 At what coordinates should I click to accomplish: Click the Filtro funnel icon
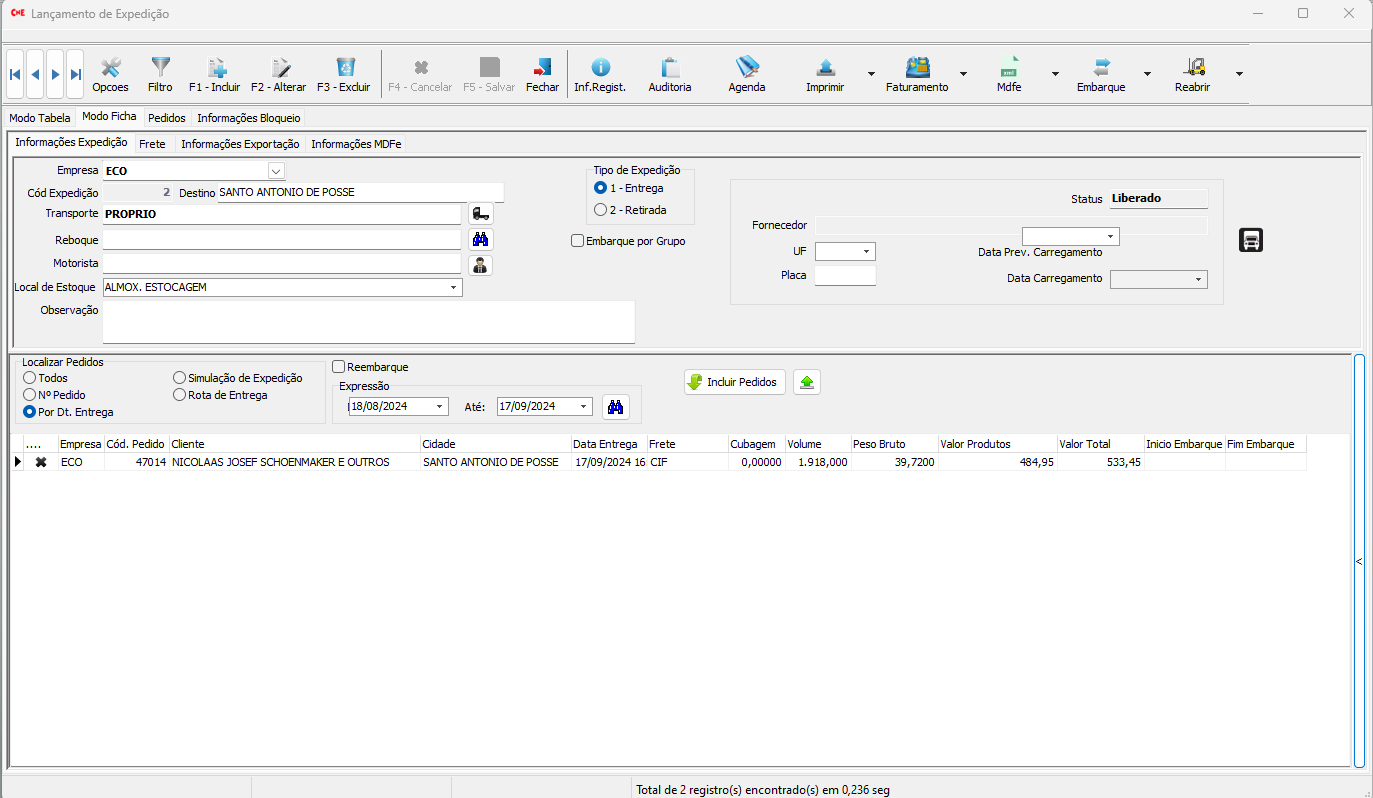[160, 74]
